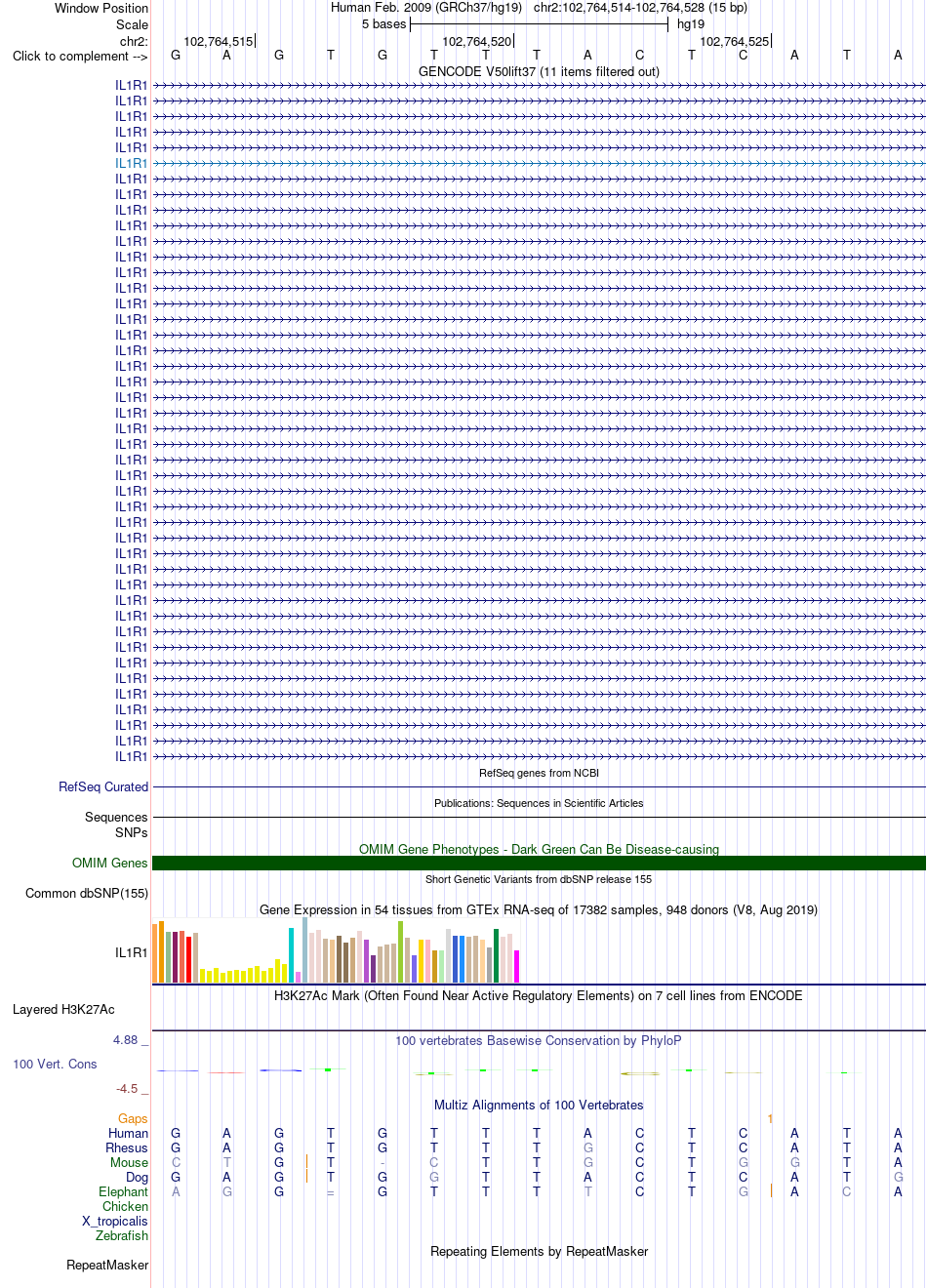Select the 102,764,525 position marker

point(734,42)
